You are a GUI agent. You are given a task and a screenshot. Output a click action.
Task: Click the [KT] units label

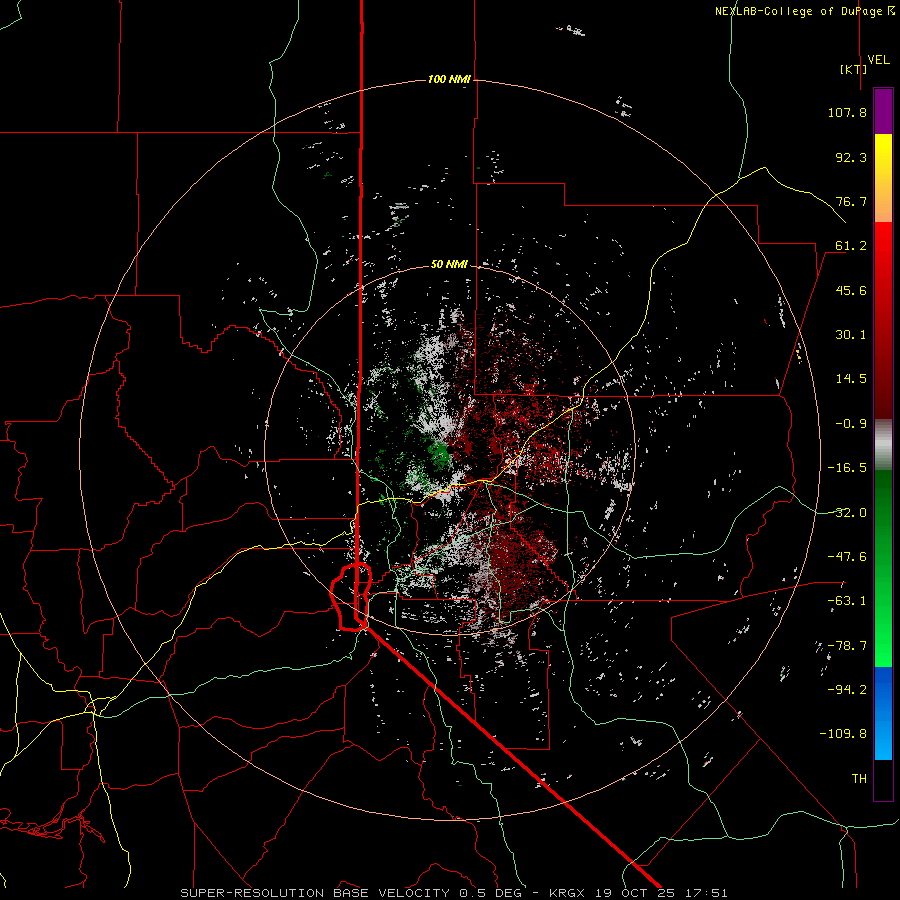click(x=854, y=69)
